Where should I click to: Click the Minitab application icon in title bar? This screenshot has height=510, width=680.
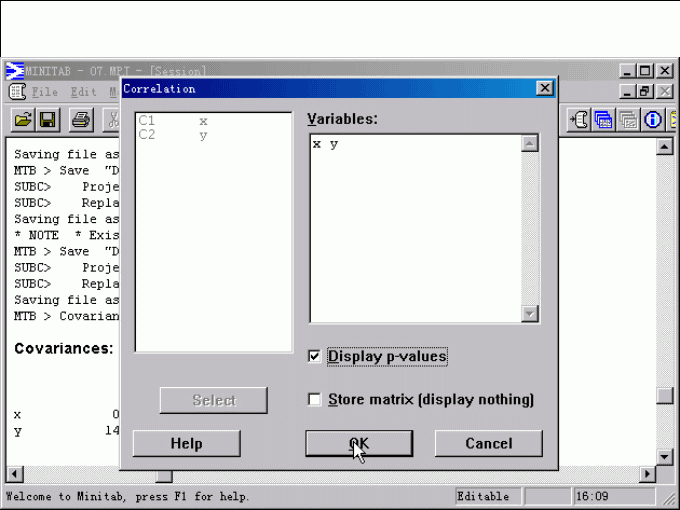point(15,71)
